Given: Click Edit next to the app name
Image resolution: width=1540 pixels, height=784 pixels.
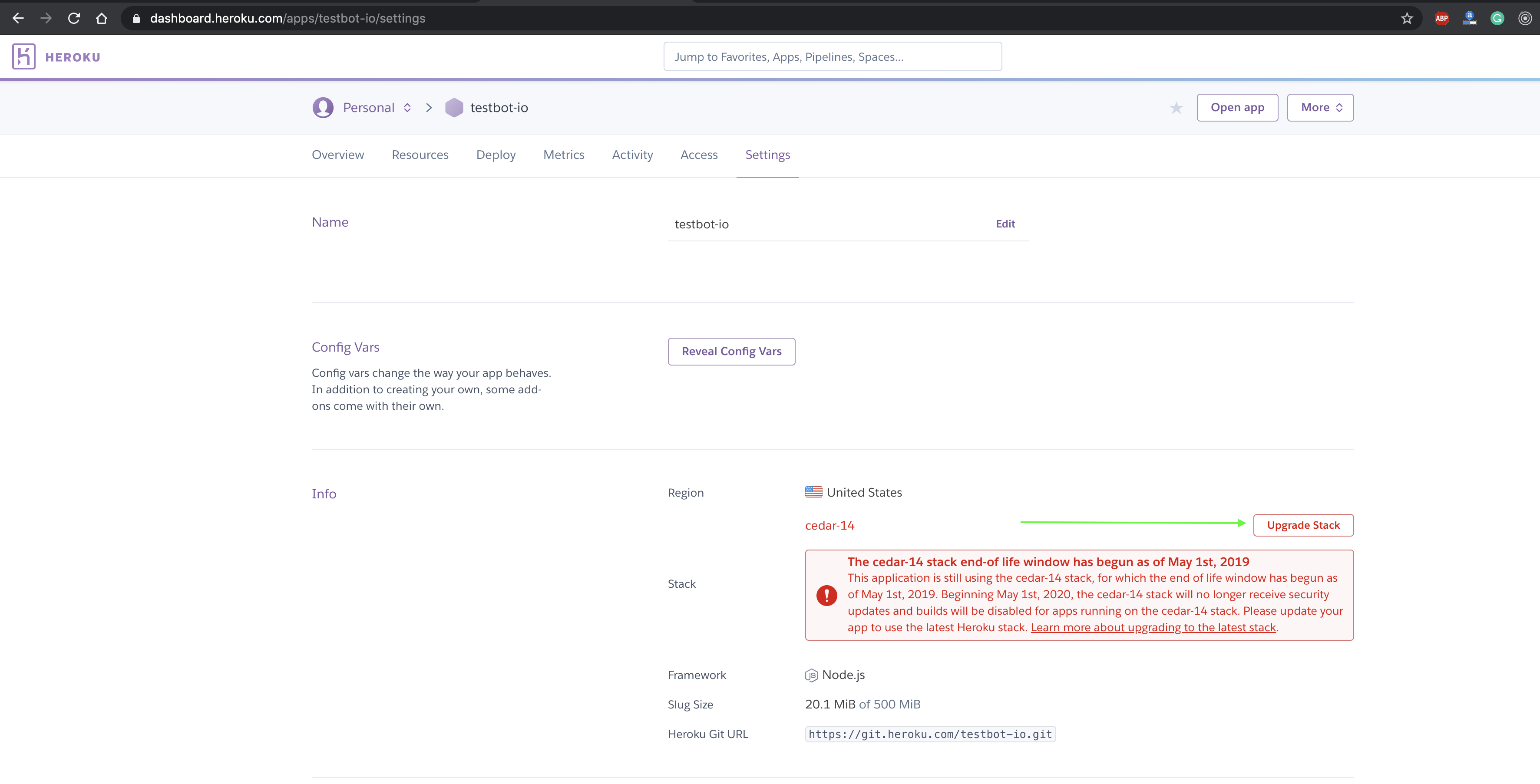Looking at the screenshot, I should [x=1005, y=224].
